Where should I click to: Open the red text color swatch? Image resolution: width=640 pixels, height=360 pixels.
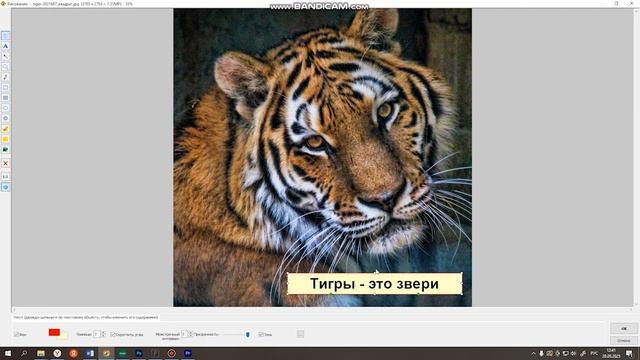54,332
